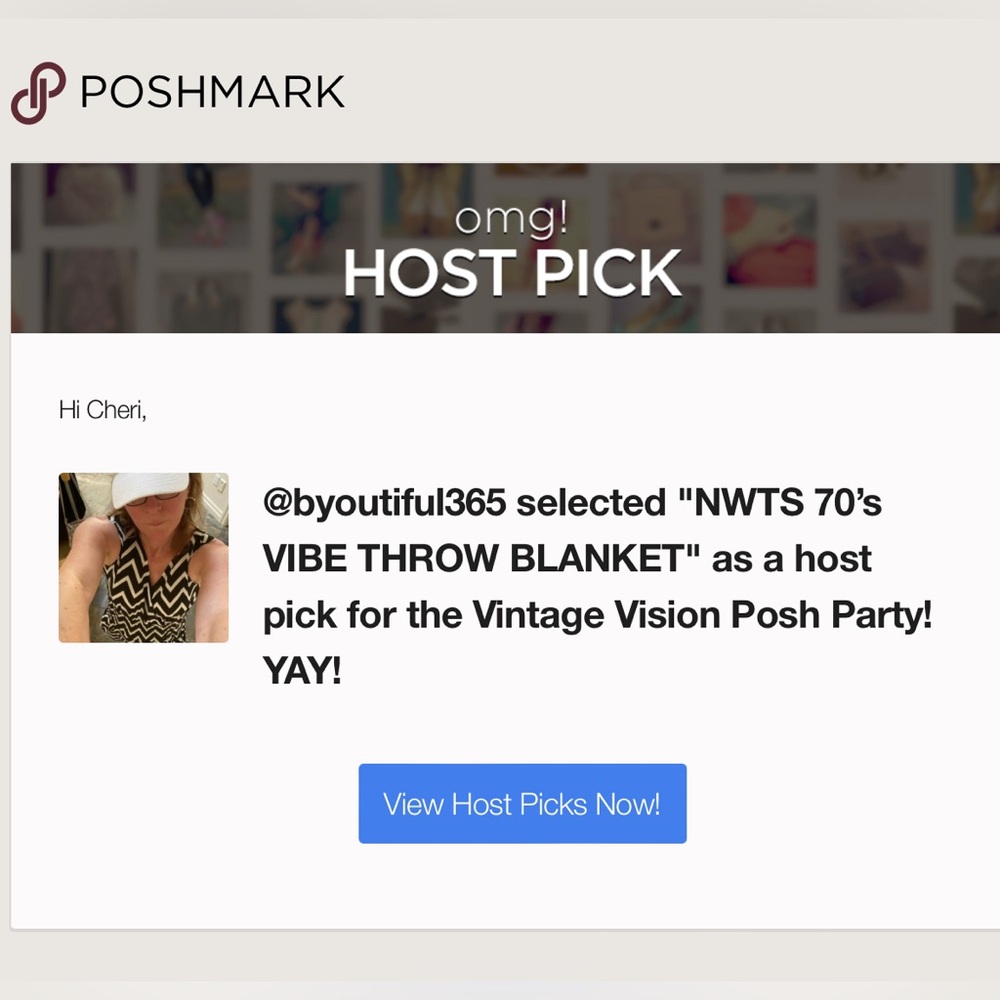Screen dimensions: 1000x1000
Task: Click the Poshmark P logo icon
Action: pyautogui.click(x=38, y=92)
